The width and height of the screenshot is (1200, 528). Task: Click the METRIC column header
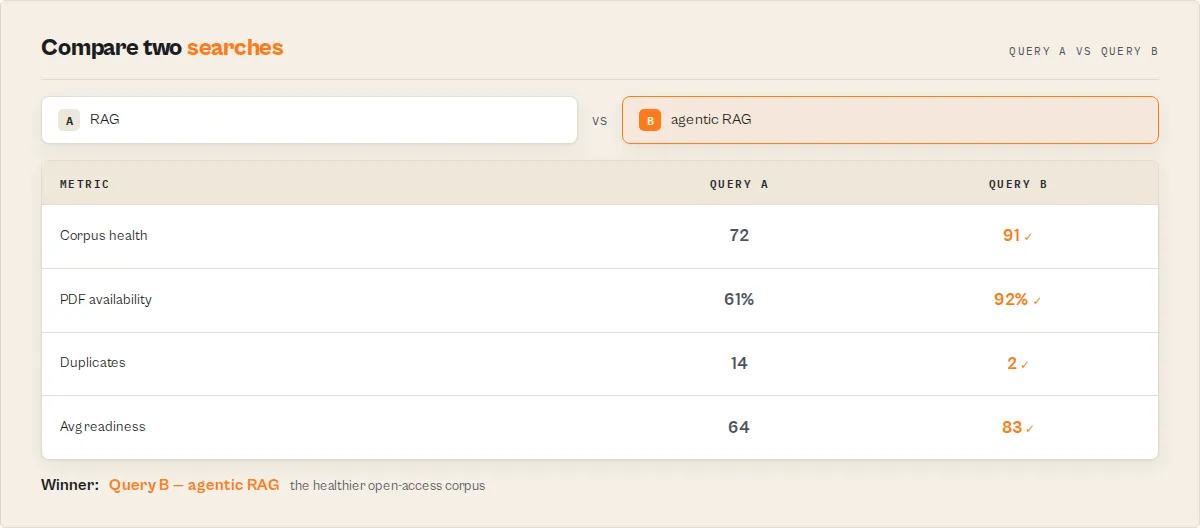tap(85, 184)
